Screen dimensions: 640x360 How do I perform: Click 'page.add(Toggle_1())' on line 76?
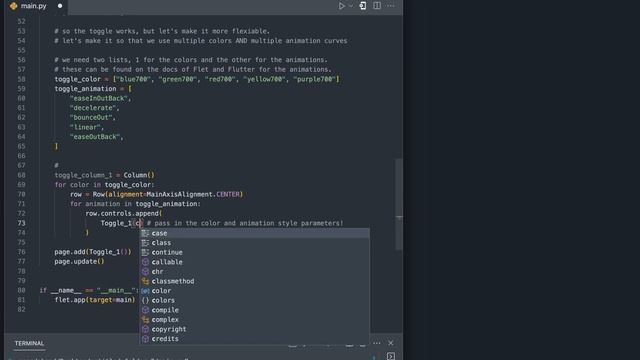pos(93,252)
